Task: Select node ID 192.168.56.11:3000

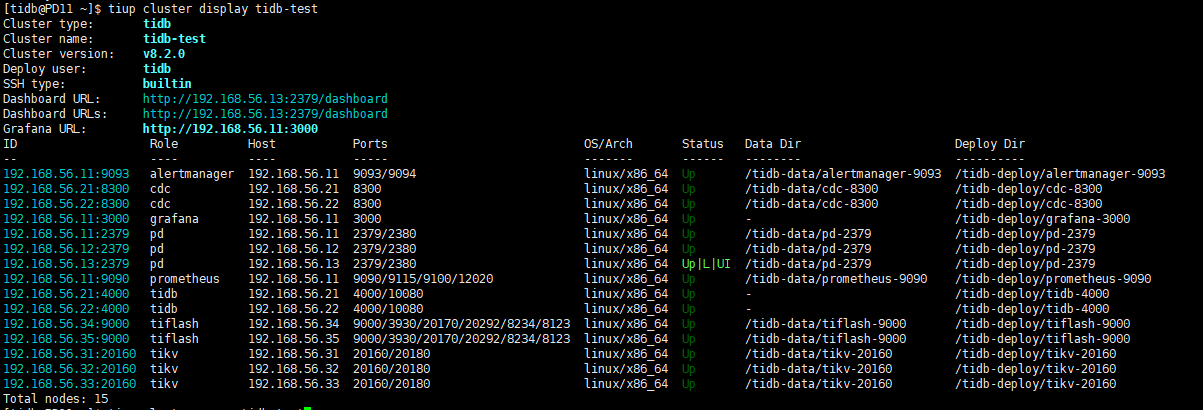Action: (66, 219)
